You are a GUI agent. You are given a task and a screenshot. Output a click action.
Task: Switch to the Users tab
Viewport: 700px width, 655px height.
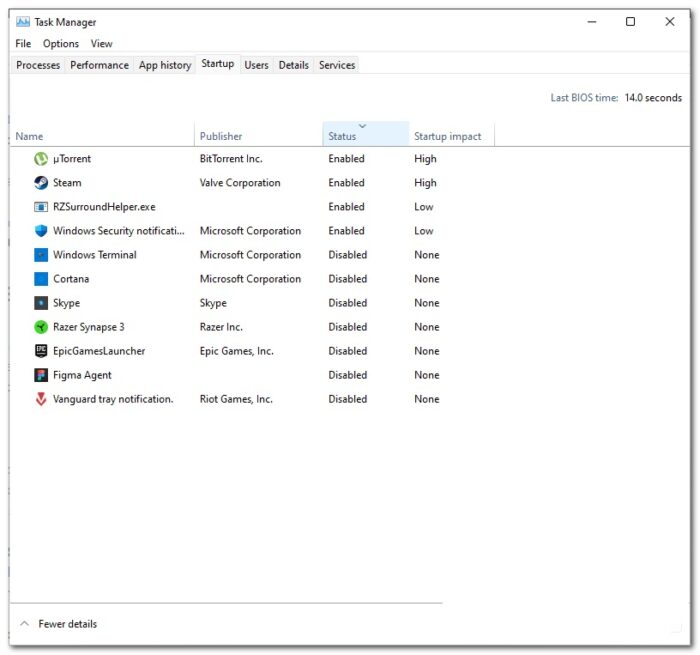pyautogui.click(x=256, y=65)
